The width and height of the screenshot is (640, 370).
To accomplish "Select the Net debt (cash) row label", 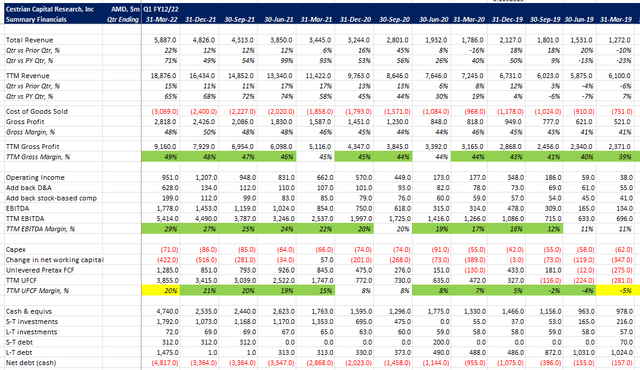I will tap(31, 363).
